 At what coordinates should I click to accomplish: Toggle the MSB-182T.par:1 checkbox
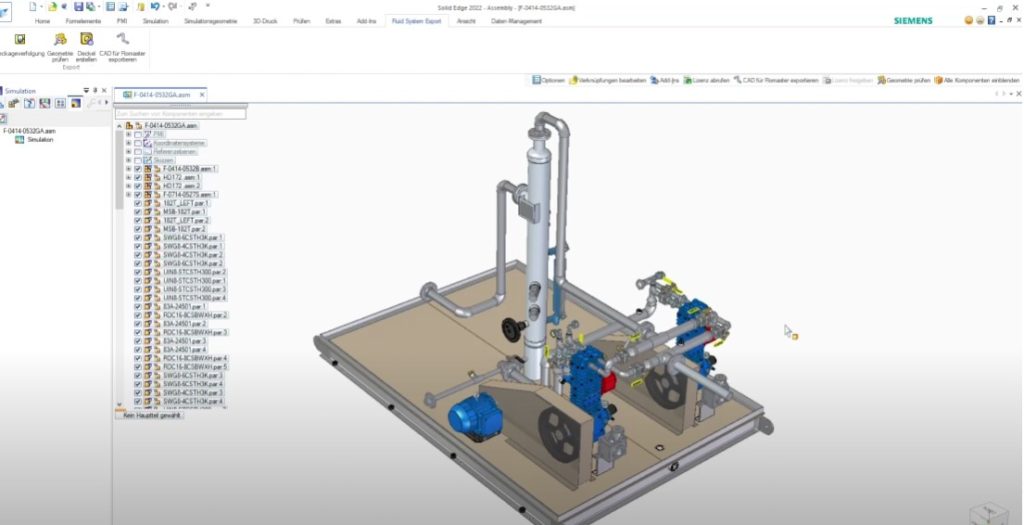coord(138,212)
